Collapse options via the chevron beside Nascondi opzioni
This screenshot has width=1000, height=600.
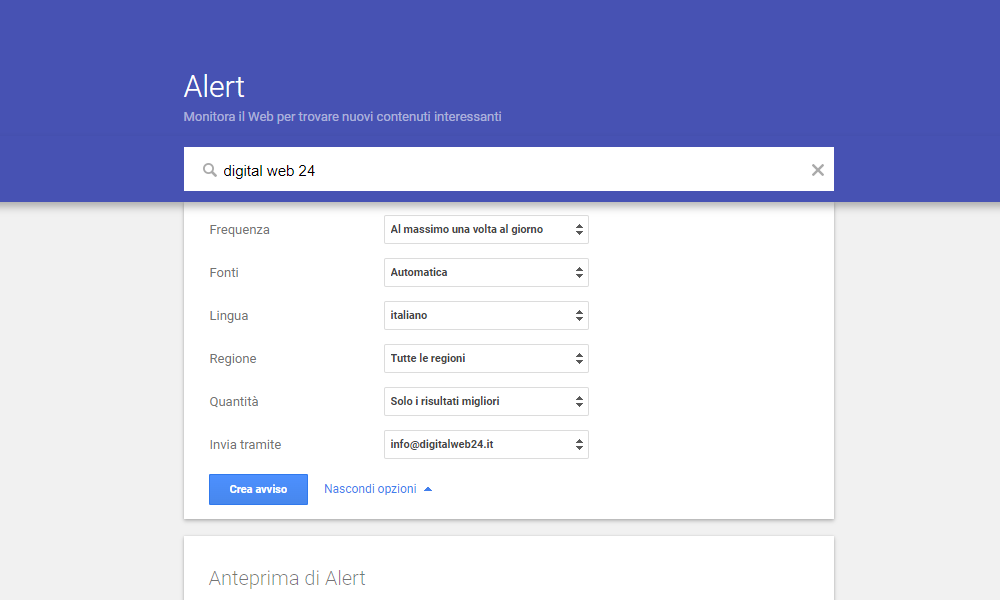pyautogui.click(x=428, y=488)
